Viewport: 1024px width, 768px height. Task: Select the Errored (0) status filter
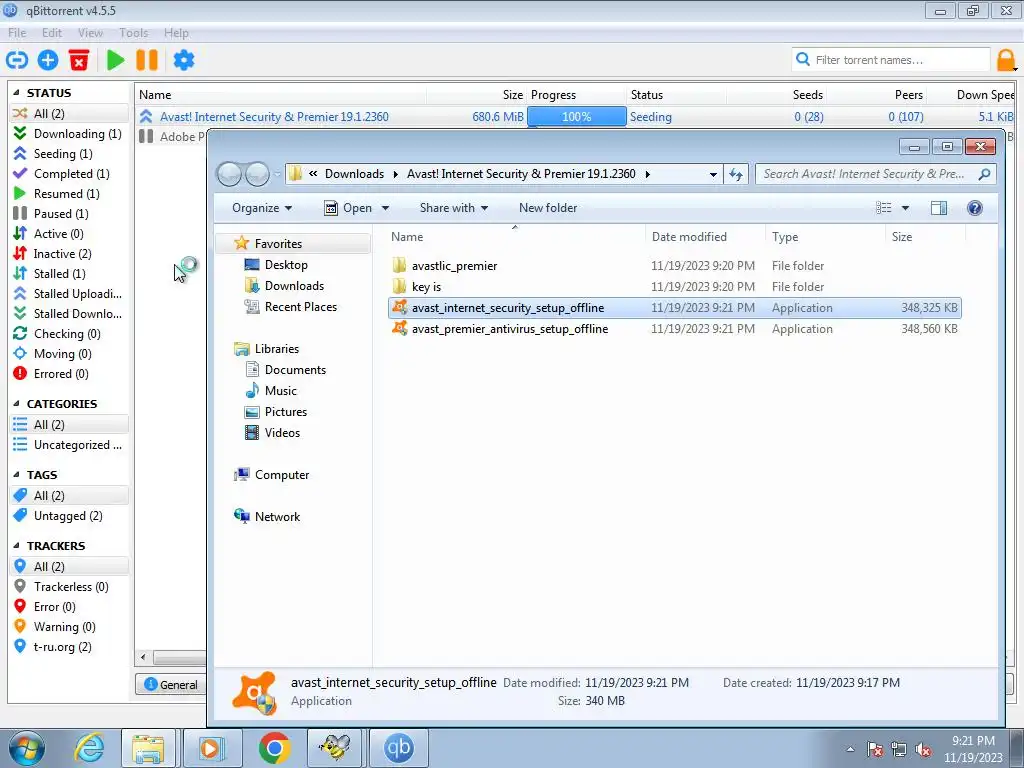click(x=69, y=374)
